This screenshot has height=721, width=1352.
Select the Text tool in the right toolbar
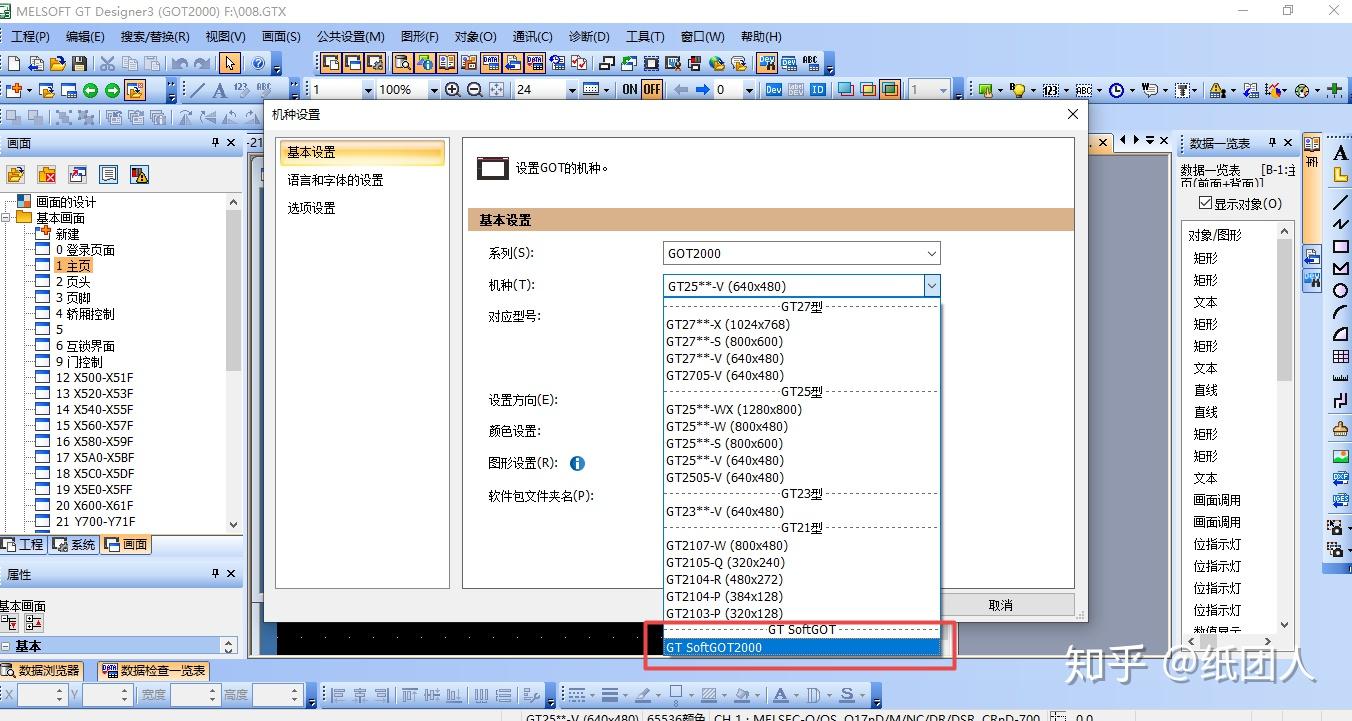click(x=1340, y=153)
